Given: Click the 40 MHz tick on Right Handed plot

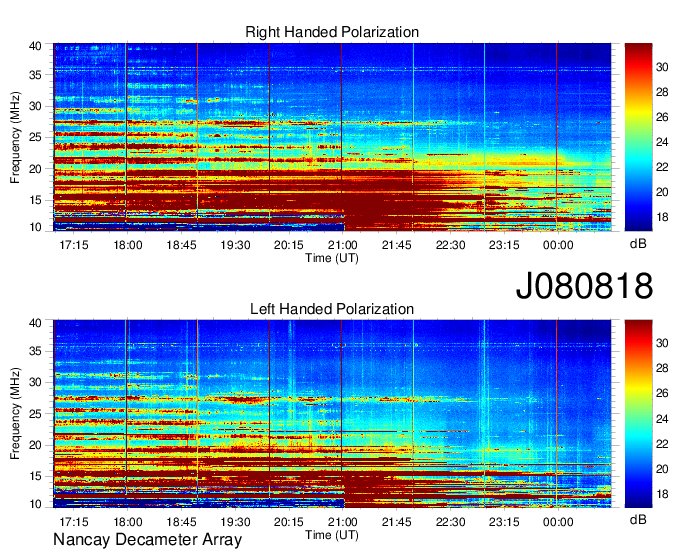Looking at the screenshot, I should click(35, 46).
